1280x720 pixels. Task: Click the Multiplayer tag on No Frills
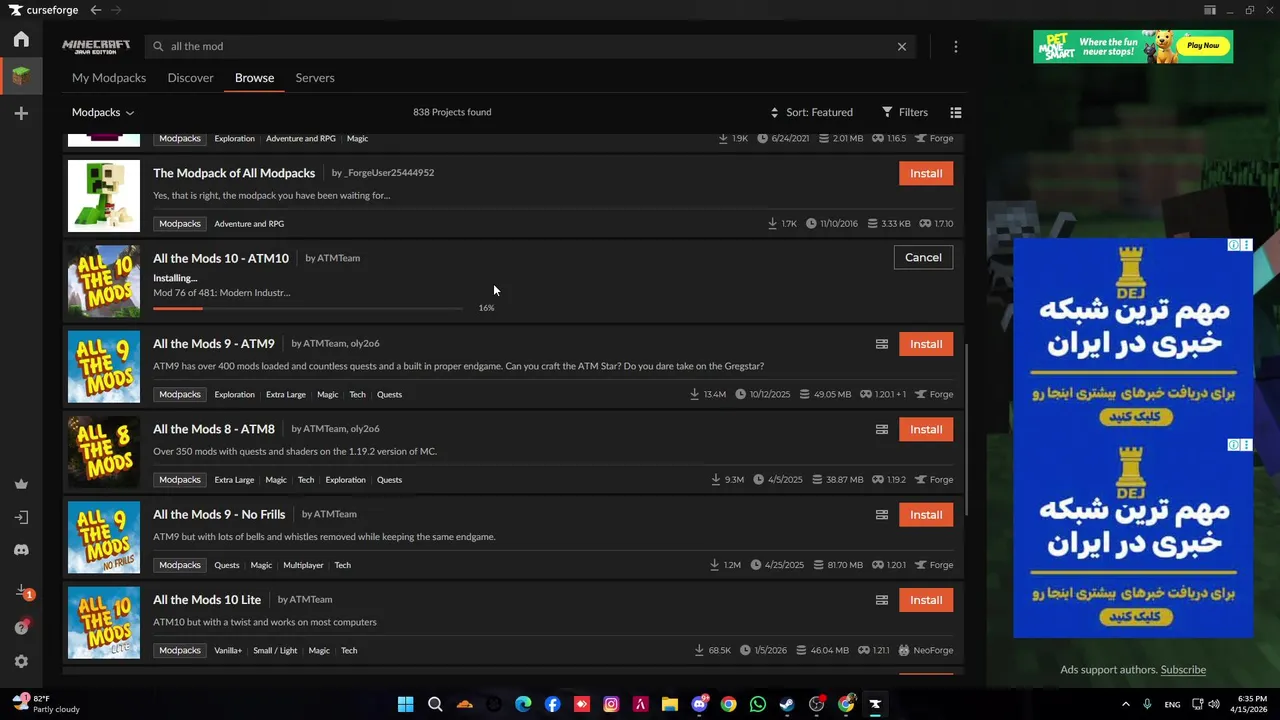303,565
